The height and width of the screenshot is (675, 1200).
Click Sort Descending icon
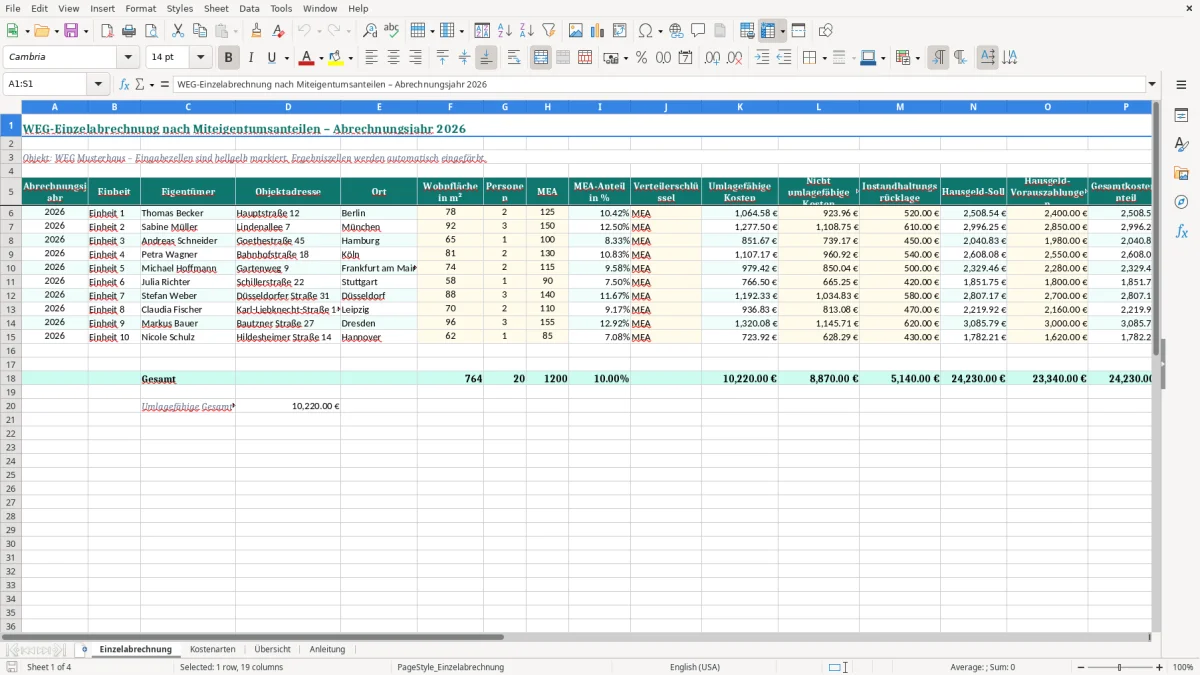(x=526, y=31)
